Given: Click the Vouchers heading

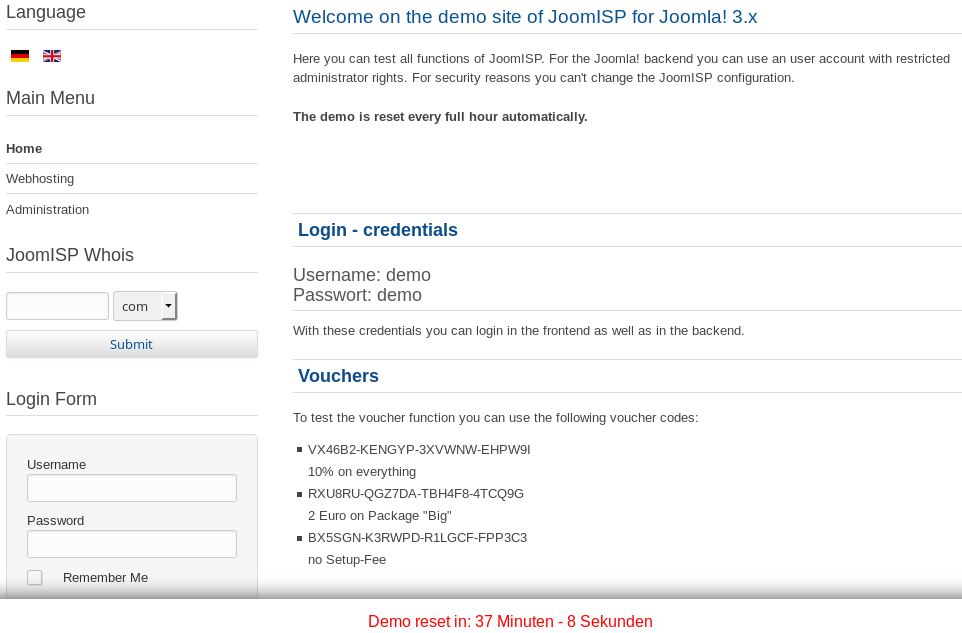Looking at the screenshot, I should coord(339,376).
